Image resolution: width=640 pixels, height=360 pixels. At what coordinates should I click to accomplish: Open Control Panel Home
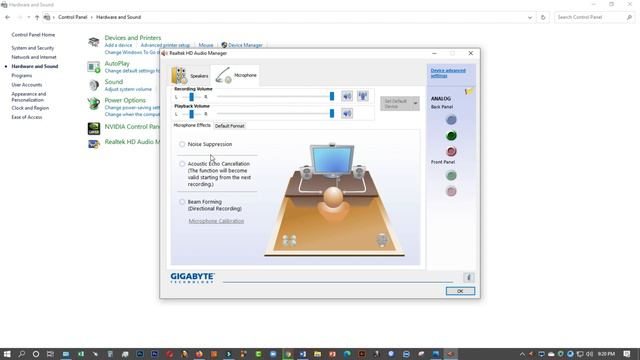[33, 35]
